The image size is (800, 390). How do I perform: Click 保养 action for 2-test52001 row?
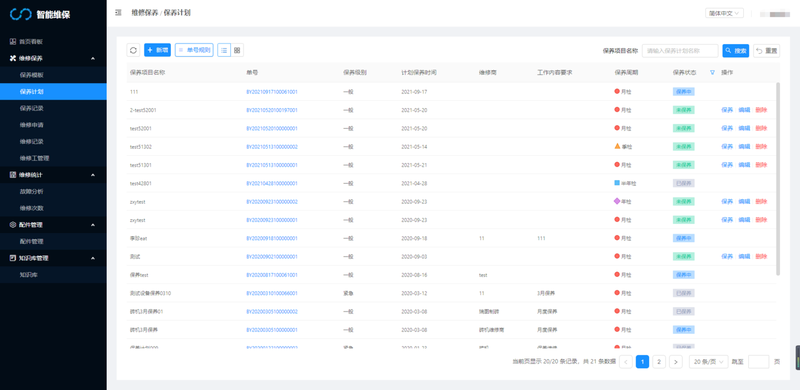coord(727,110)
